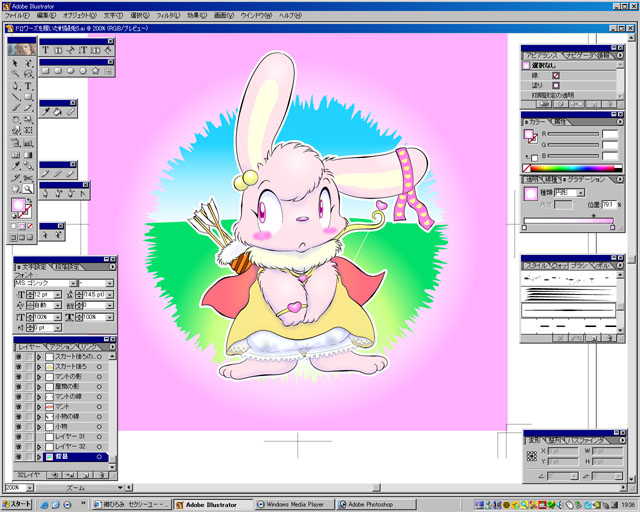Open the ウィンドウ menu
The height and width of the screenshot is (512, 640).
256,16
